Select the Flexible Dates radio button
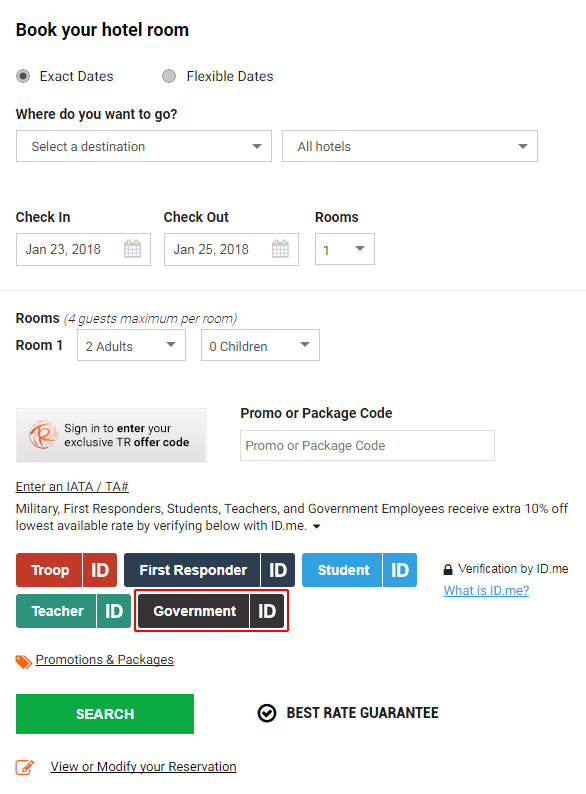The height and width of the screenshot is (794, 586). pyautogui.click(x=169, y=76)
